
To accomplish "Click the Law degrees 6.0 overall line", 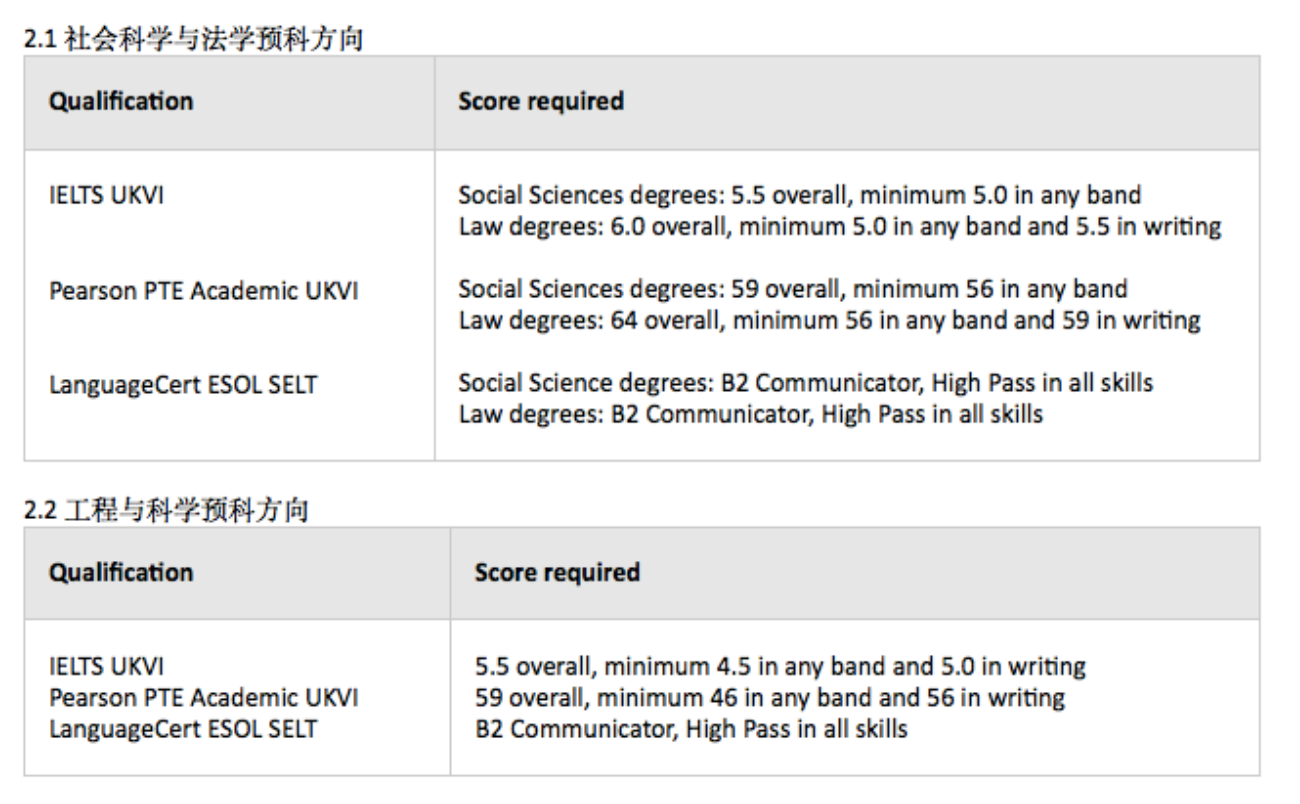I will [839, 226].
